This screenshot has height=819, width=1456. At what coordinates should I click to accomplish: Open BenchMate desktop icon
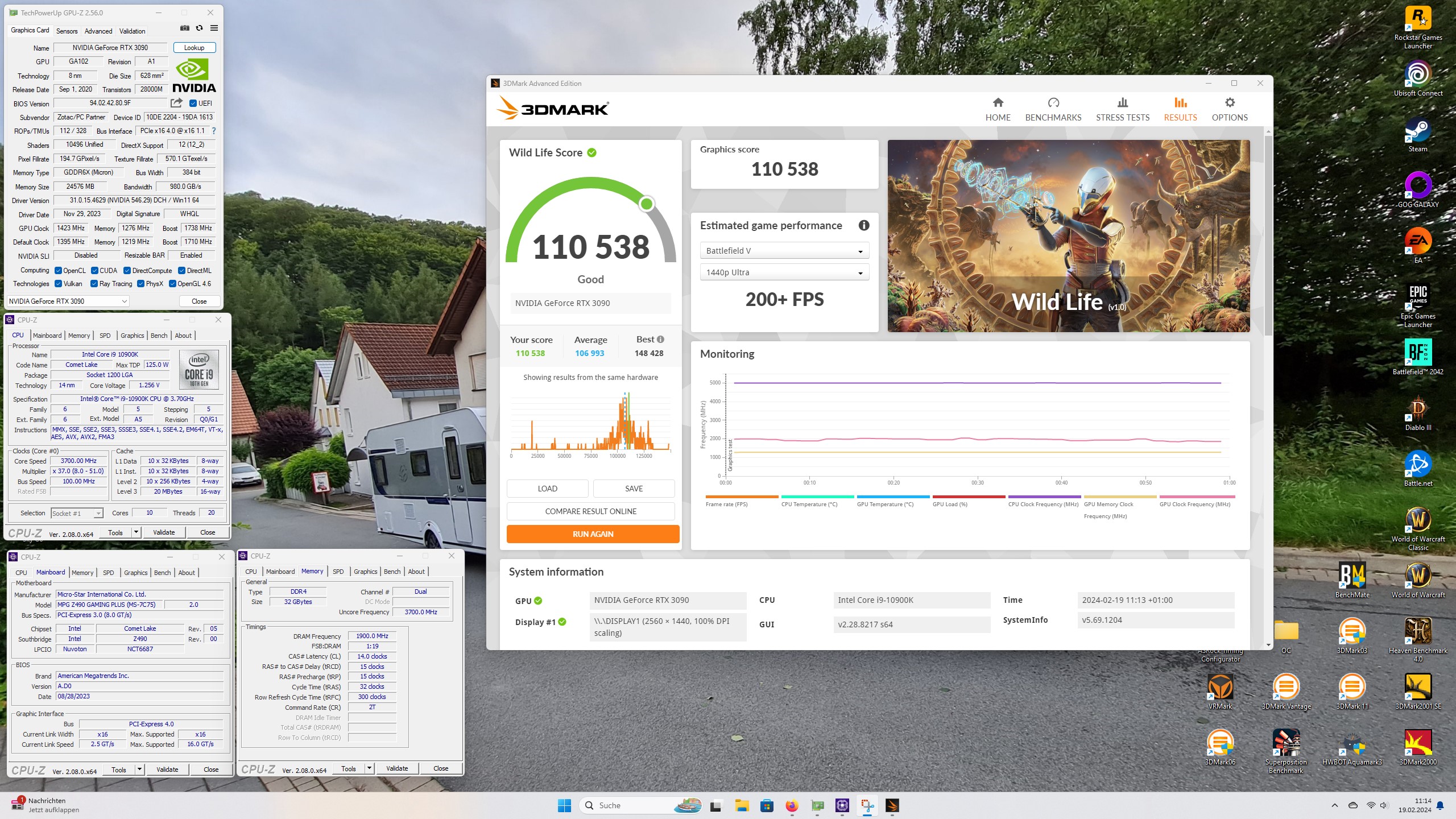click(1352, 580)
